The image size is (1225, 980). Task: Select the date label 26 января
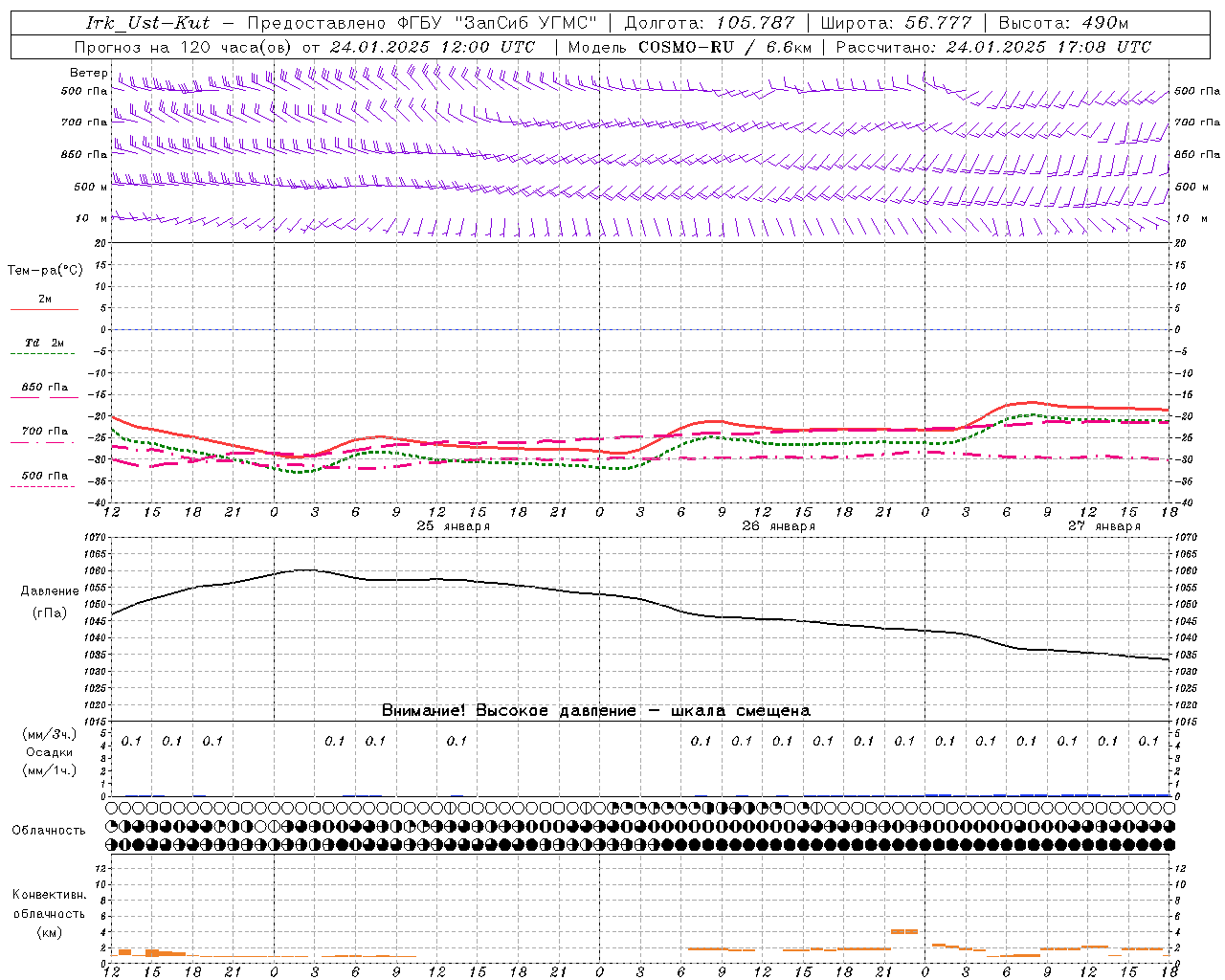click(x=778, y=526)
